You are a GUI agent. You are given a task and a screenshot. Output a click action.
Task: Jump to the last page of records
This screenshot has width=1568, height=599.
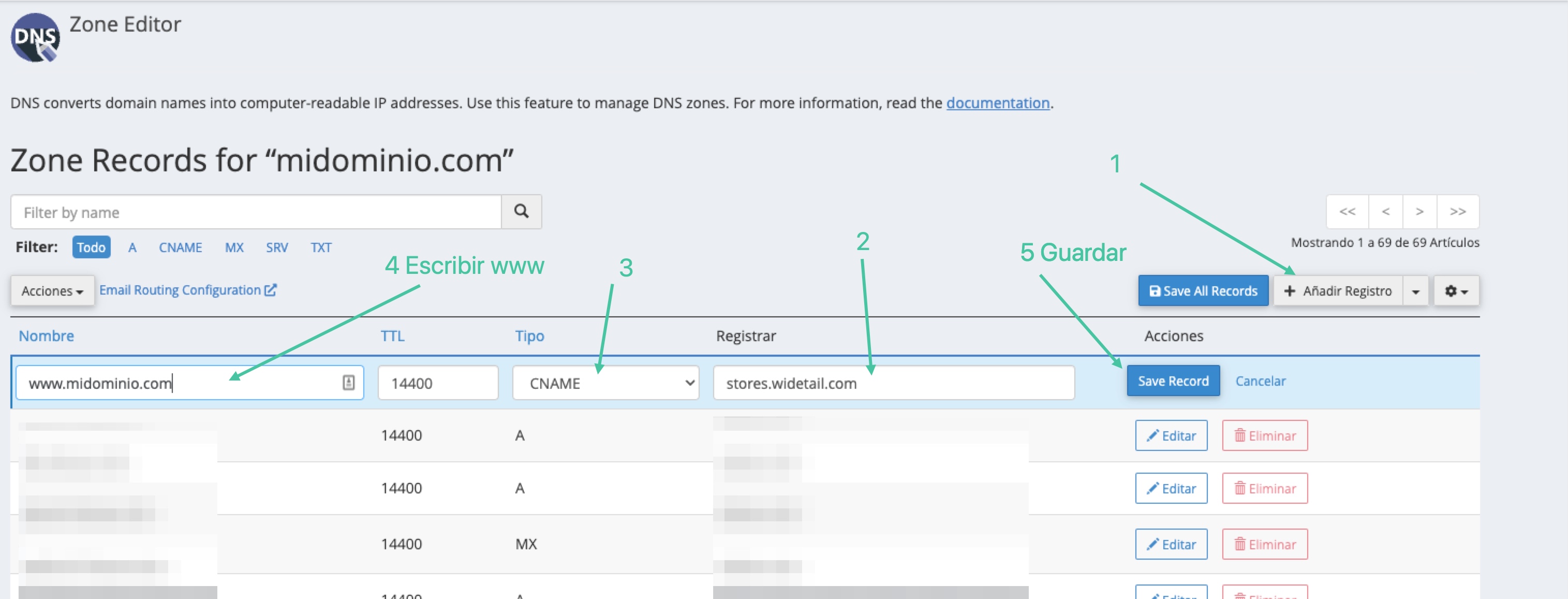point(1457,211)
